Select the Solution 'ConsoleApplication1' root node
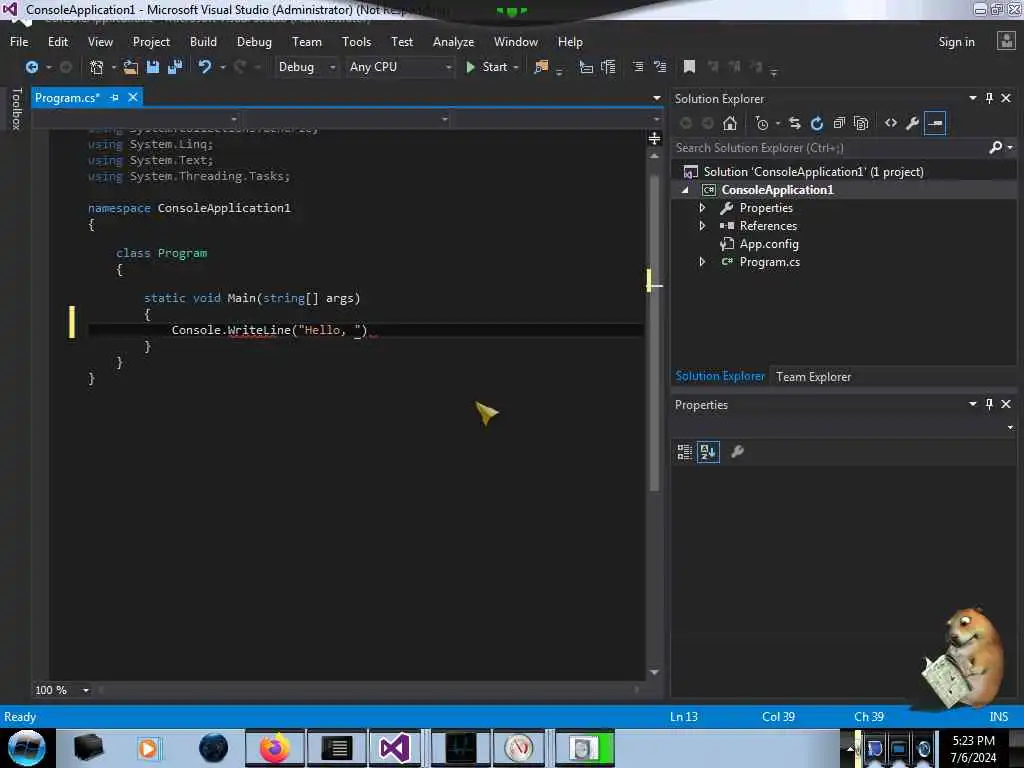1024x768 pixels. coord(813,172)
